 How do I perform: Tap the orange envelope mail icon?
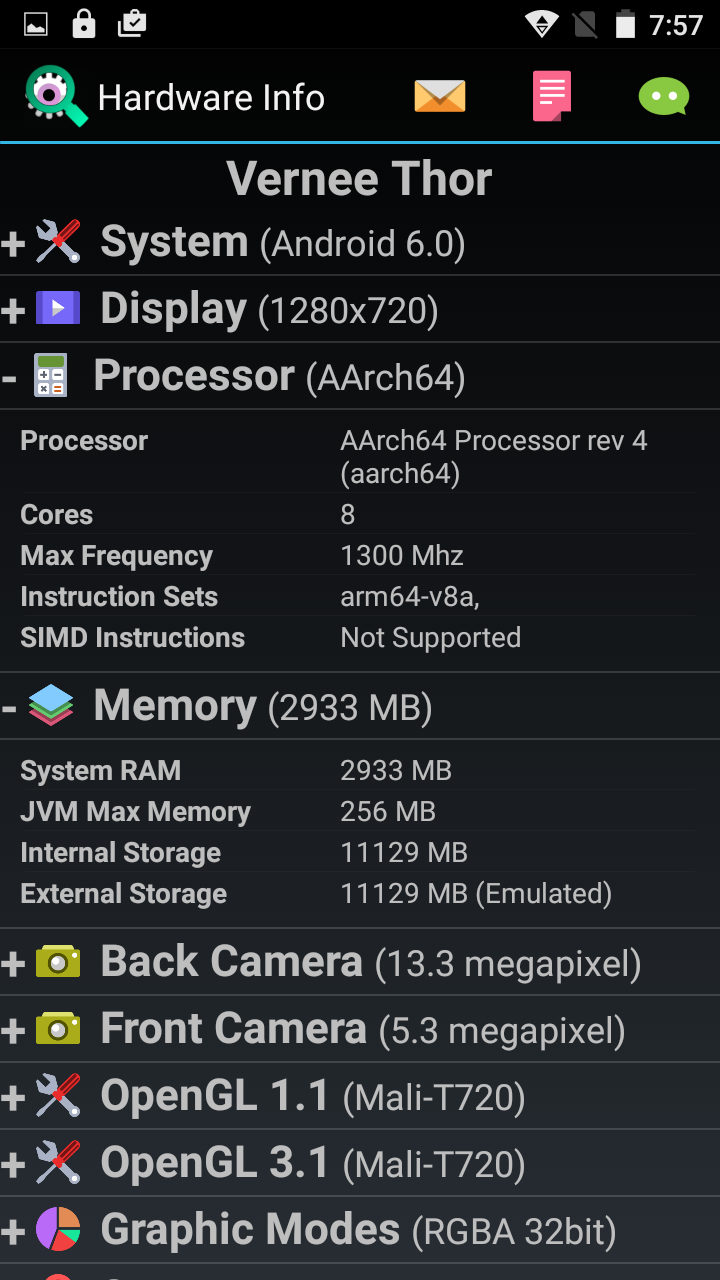440,96
